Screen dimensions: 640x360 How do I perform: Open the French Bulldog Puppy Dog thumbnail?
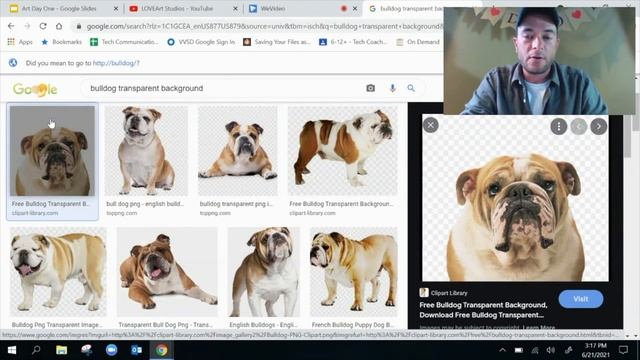(353, 272)
